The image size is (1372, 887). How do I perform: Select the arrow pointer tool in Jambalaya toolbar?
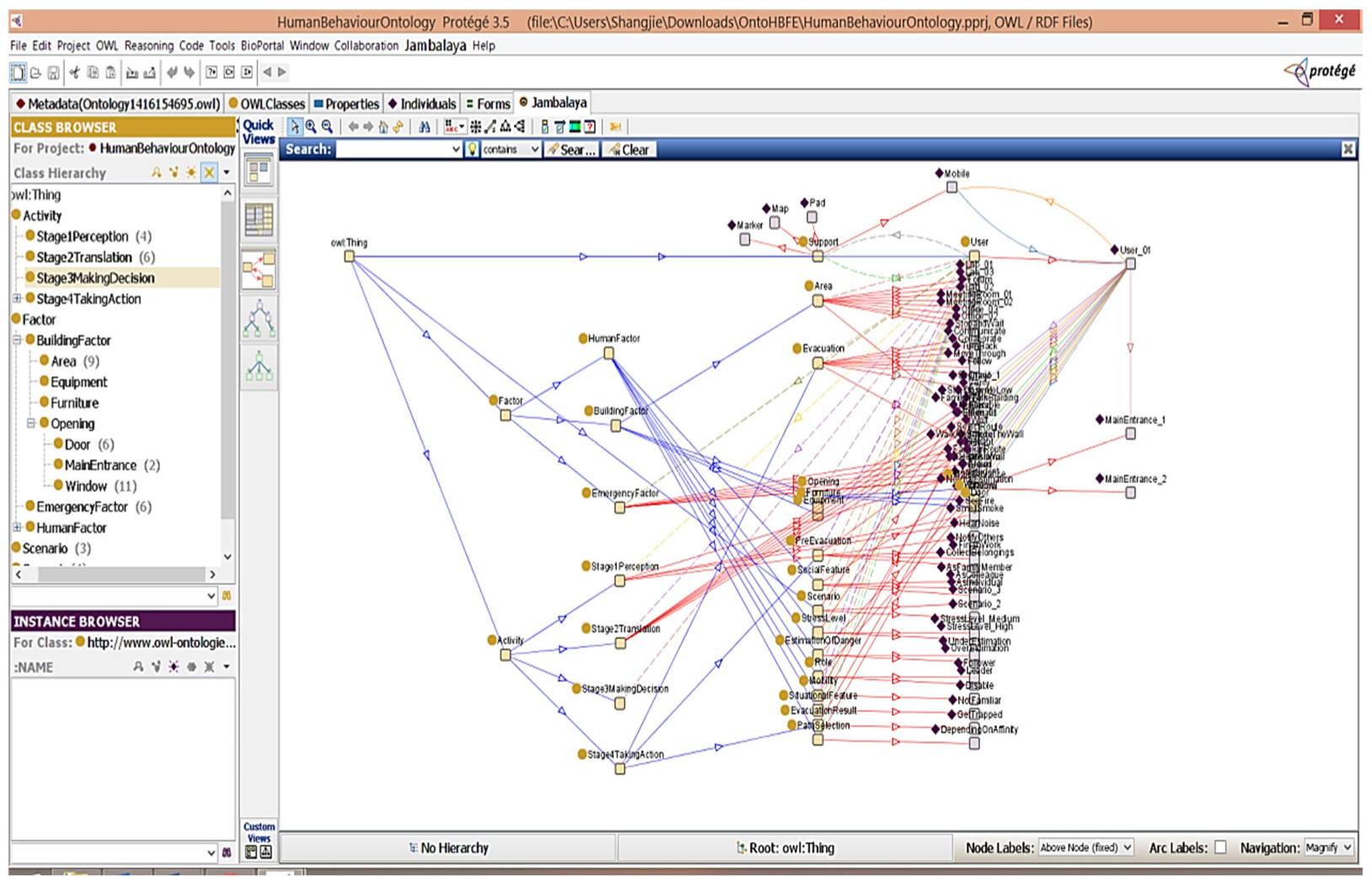[294, 126]
